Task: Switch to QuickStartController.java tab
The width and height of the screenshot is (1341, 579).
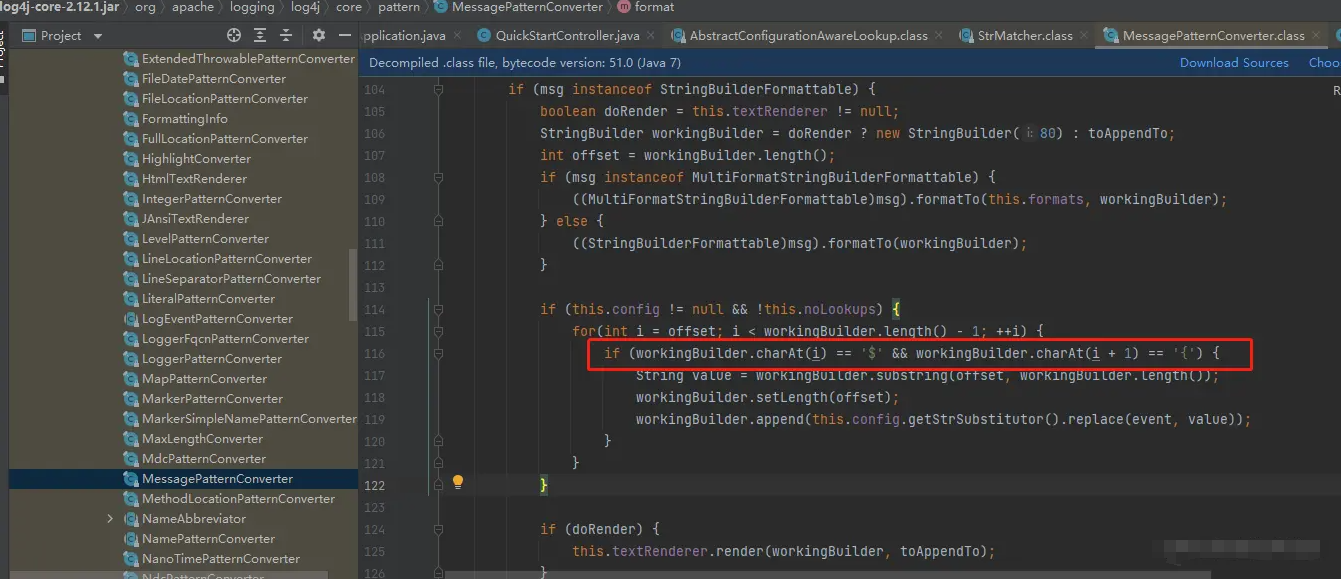Action: pos(566,36)
